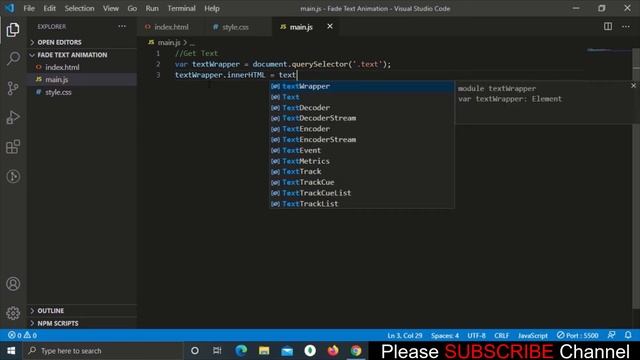Open File Explorer from the taskbar

[x=264, y=351]
